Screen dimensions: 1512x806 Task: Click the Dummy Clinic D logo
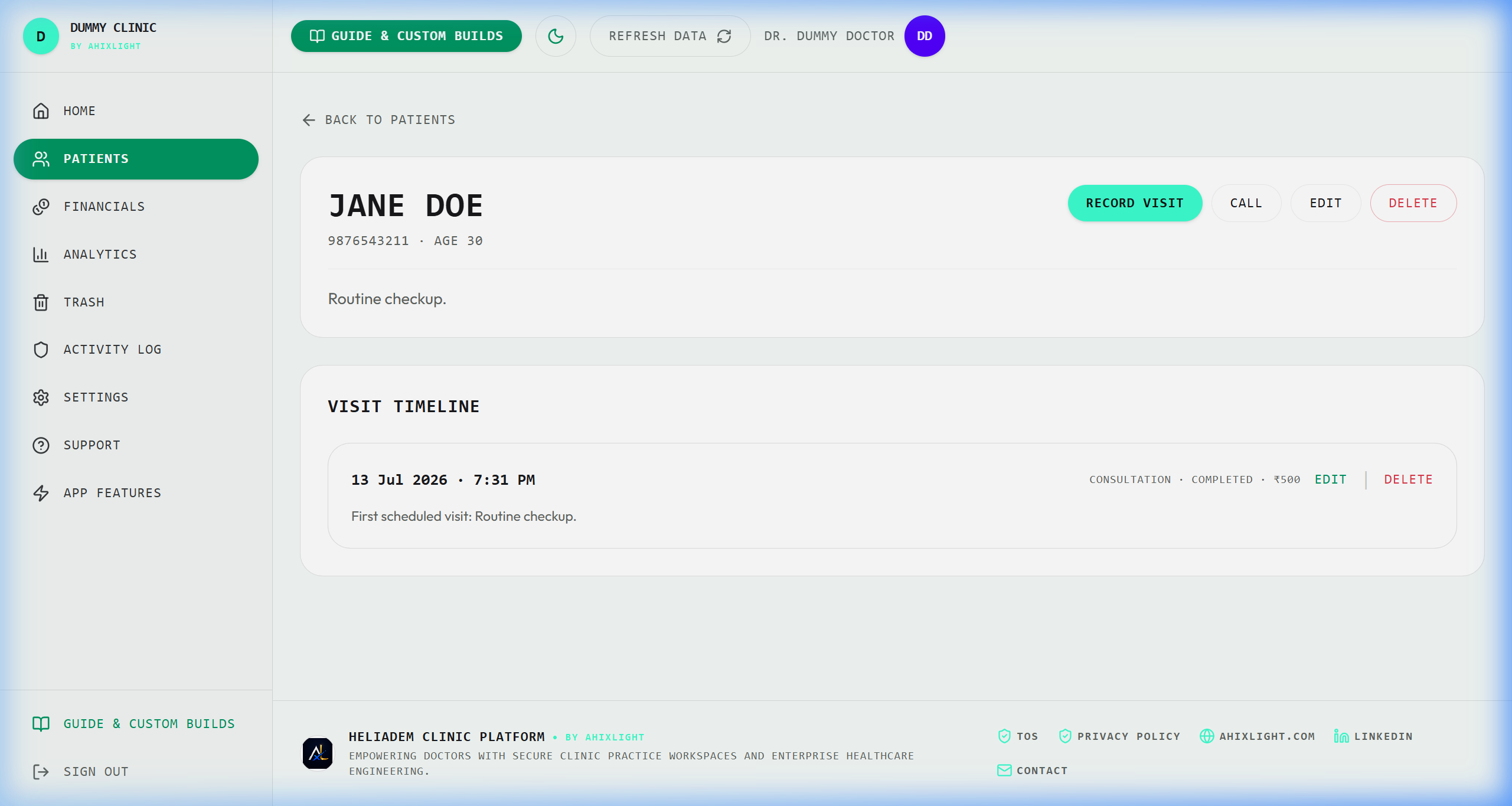point(41,36)
